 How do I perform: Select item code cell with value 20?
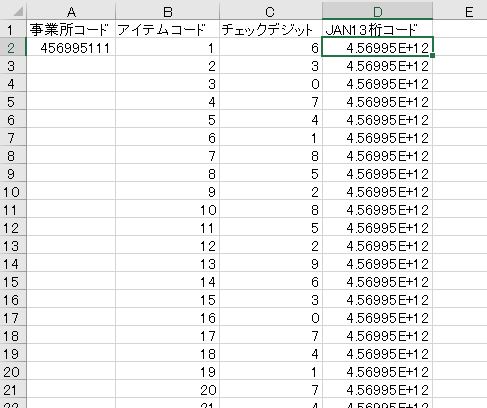pos(168,390)
